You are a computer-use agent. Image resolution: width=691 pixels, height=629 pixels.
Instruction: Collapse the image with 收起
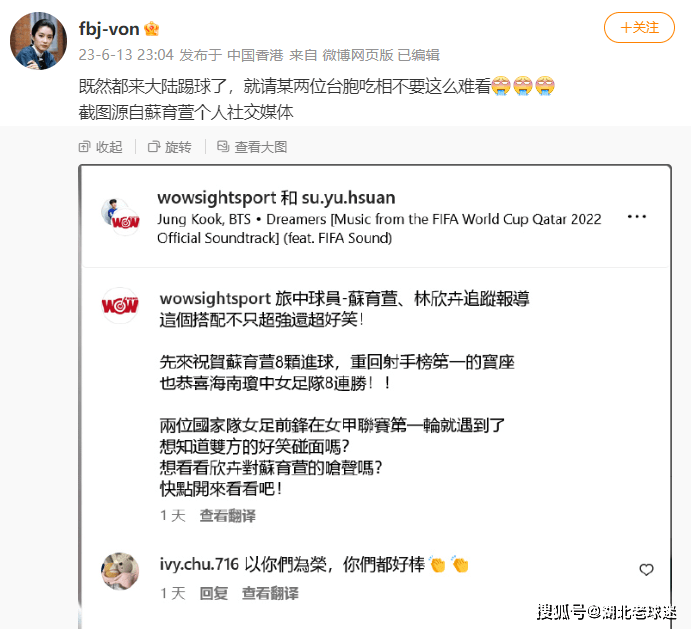(x=100, y=147)
